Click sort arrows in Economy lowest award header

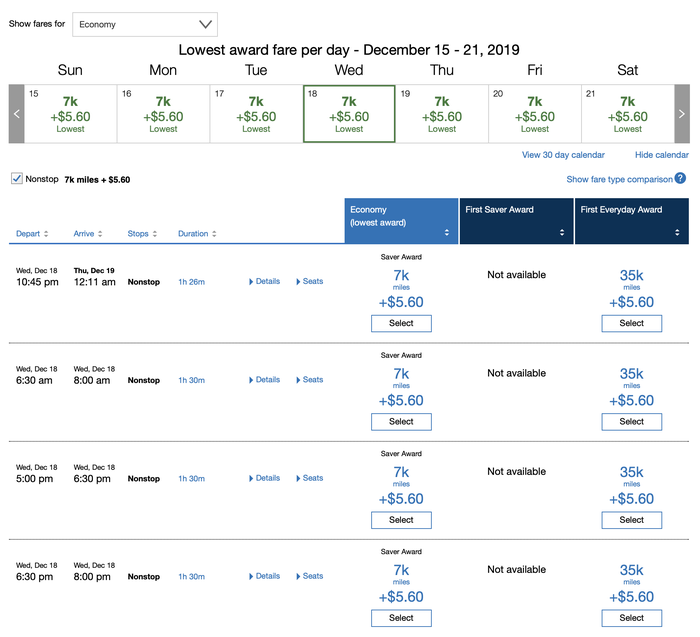(x=447, y=233)
